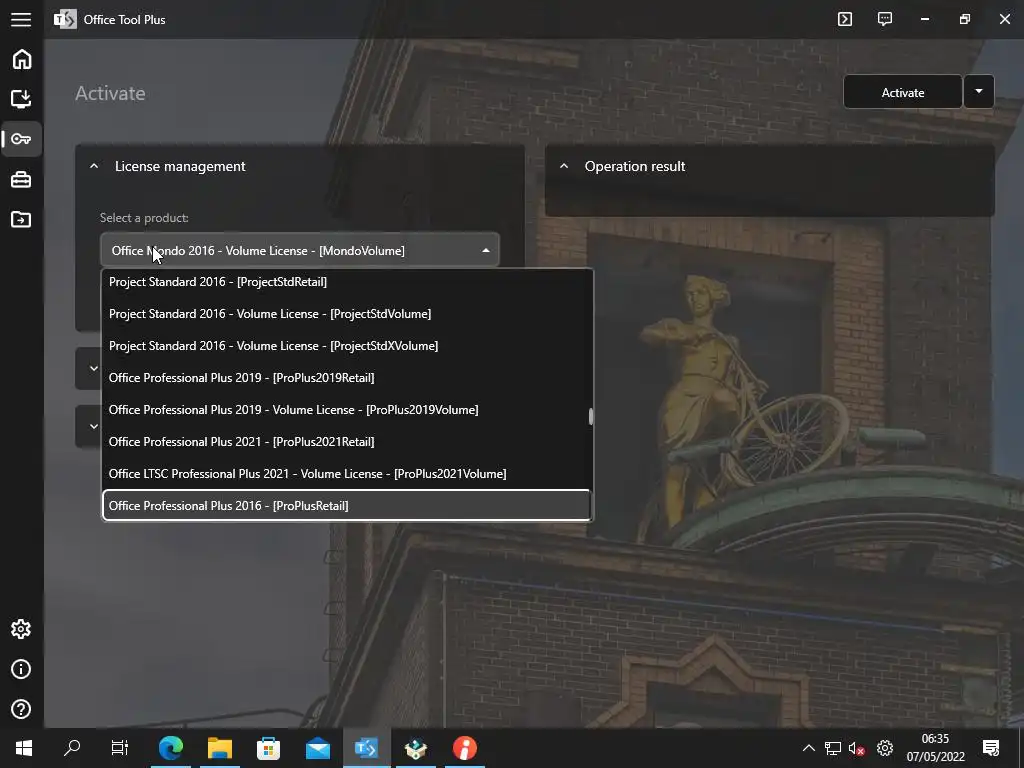Click the product list scrollbar thumb

590,417
